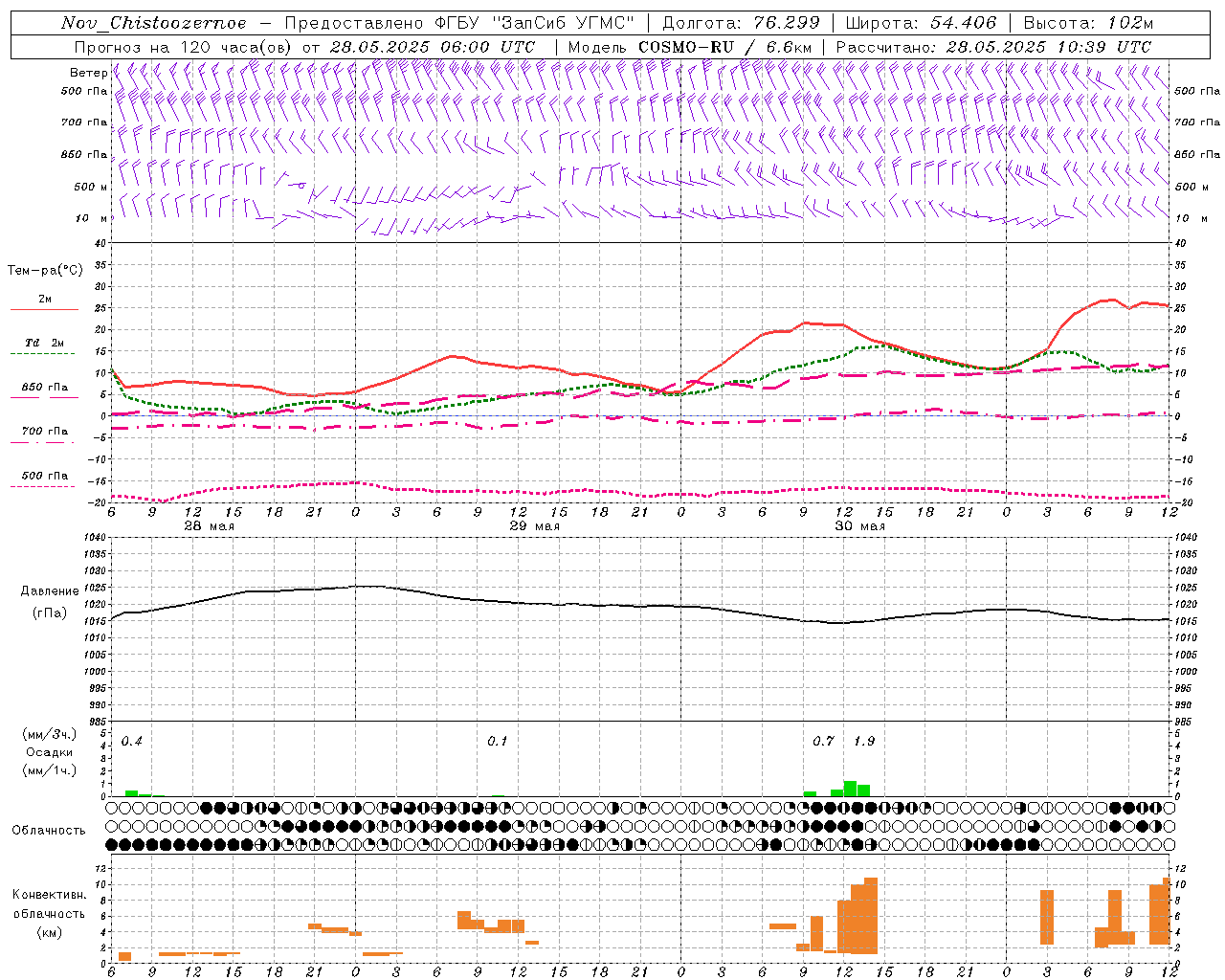Screen dimensions: 1225x980
Task: Click the 29 мая date label
Action: (534, 526)
